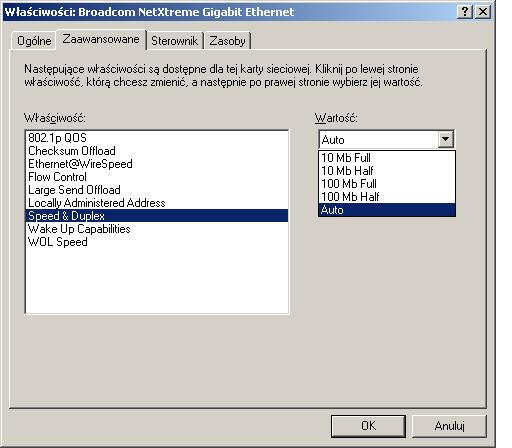Choose 10 Mb Half value

[x=387, y=170]
